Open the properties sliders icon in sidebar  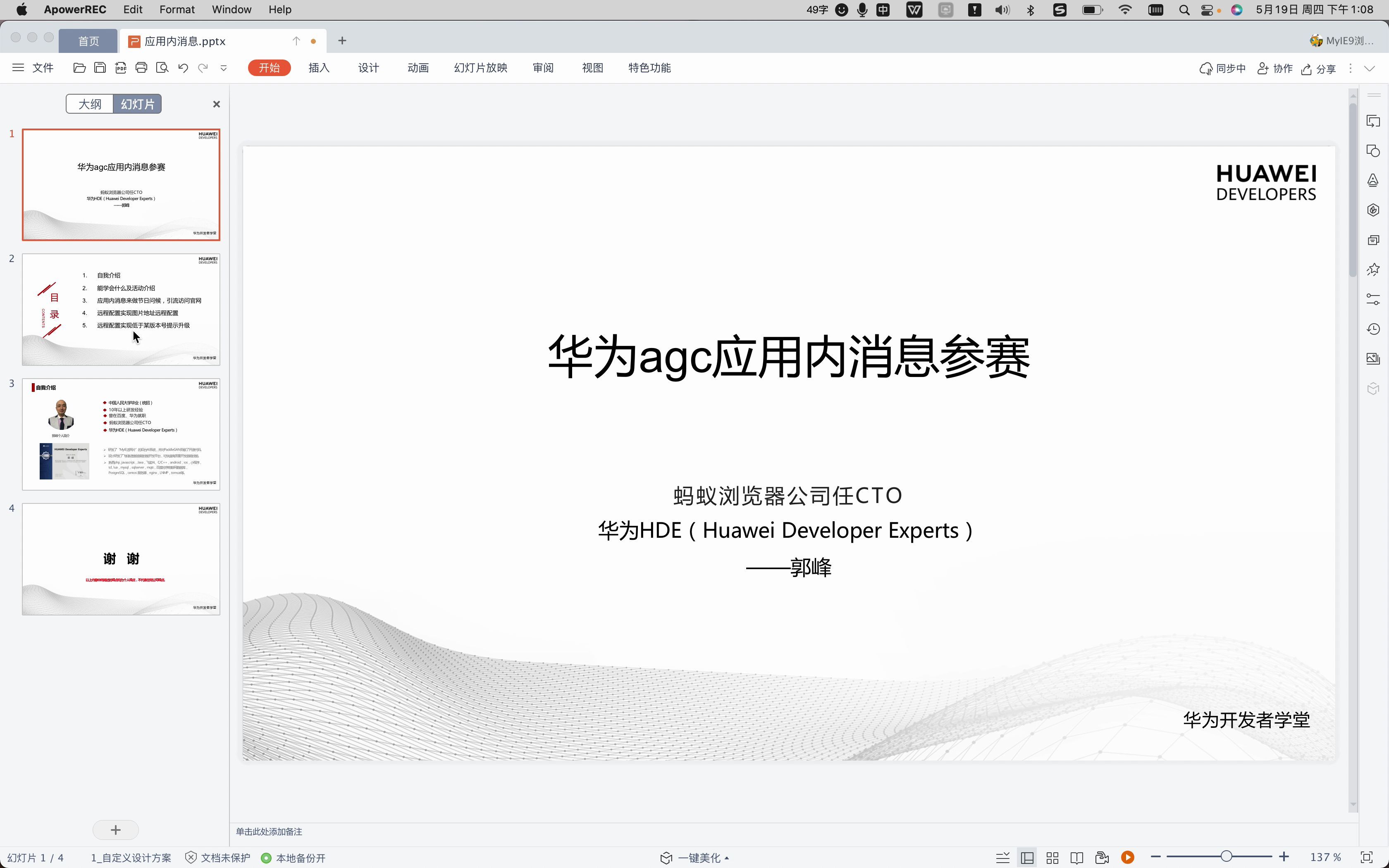point(1373,299)
